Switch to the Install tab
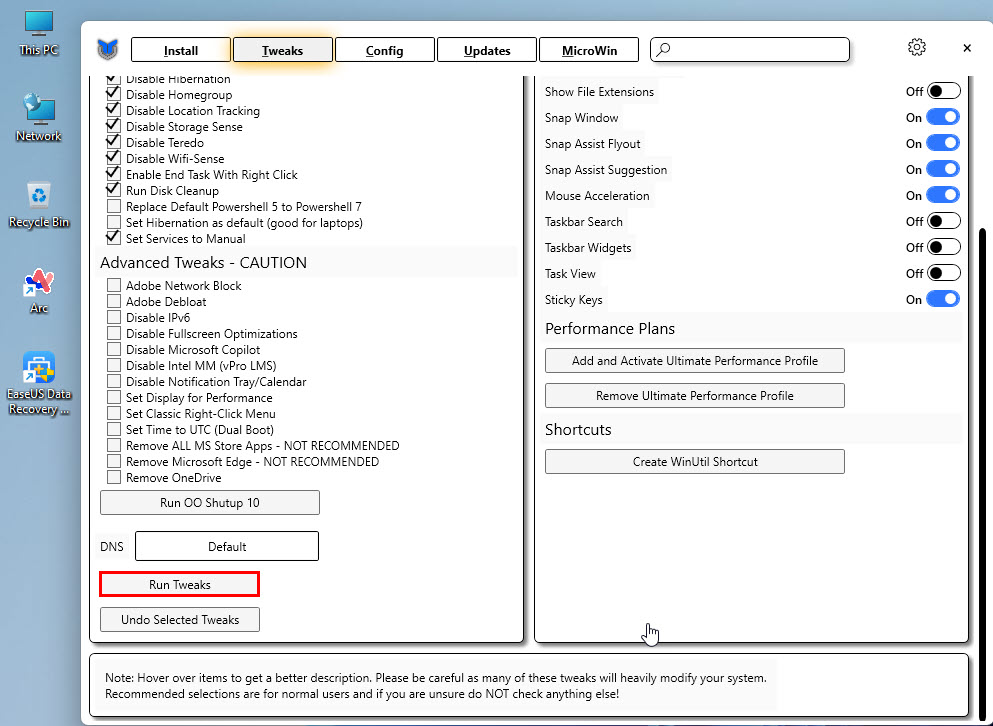 180,50
